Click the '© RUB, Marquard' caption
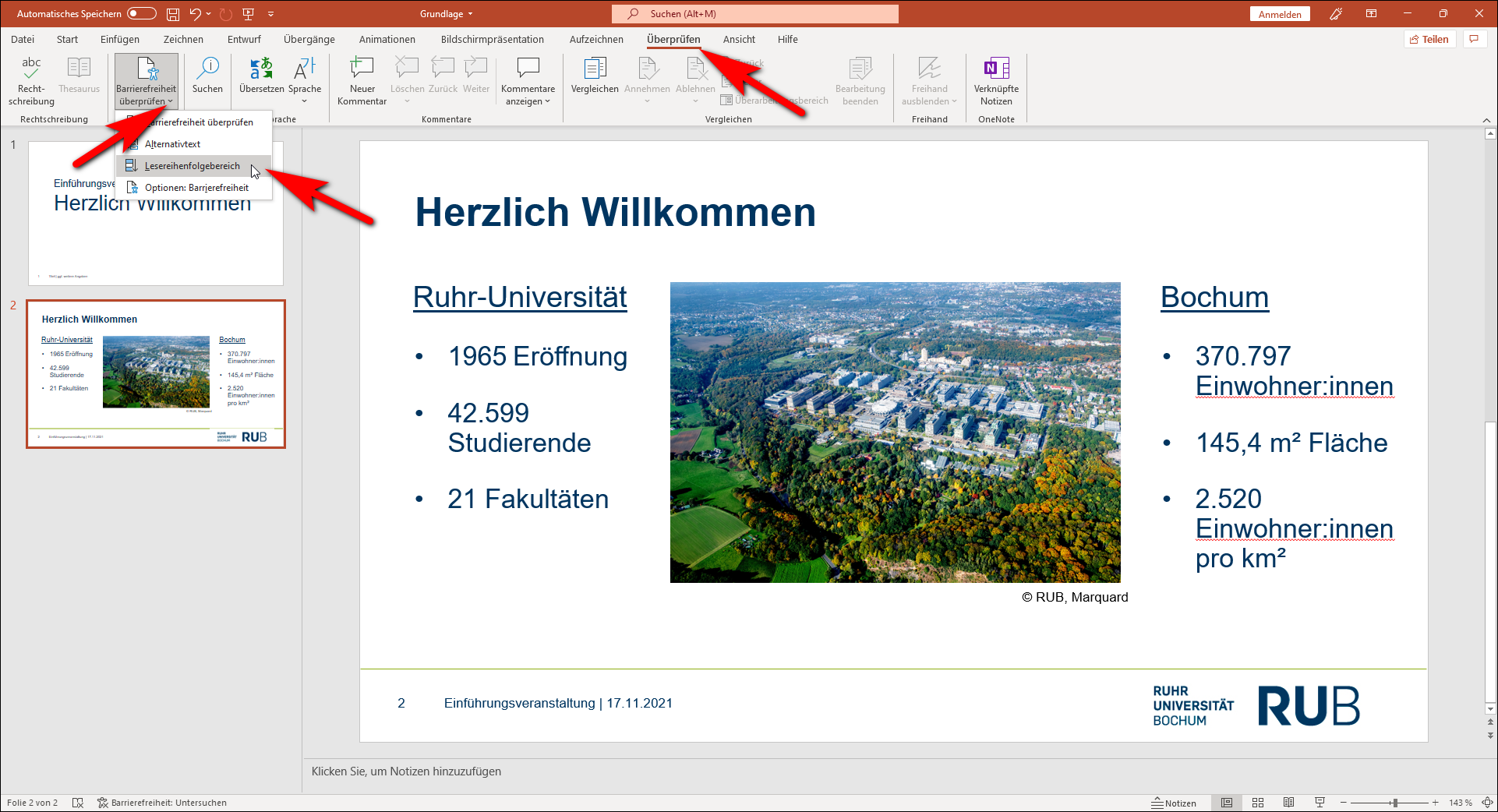The height and width of the screenshot is (812, 1498). (x=1075, y=597)
